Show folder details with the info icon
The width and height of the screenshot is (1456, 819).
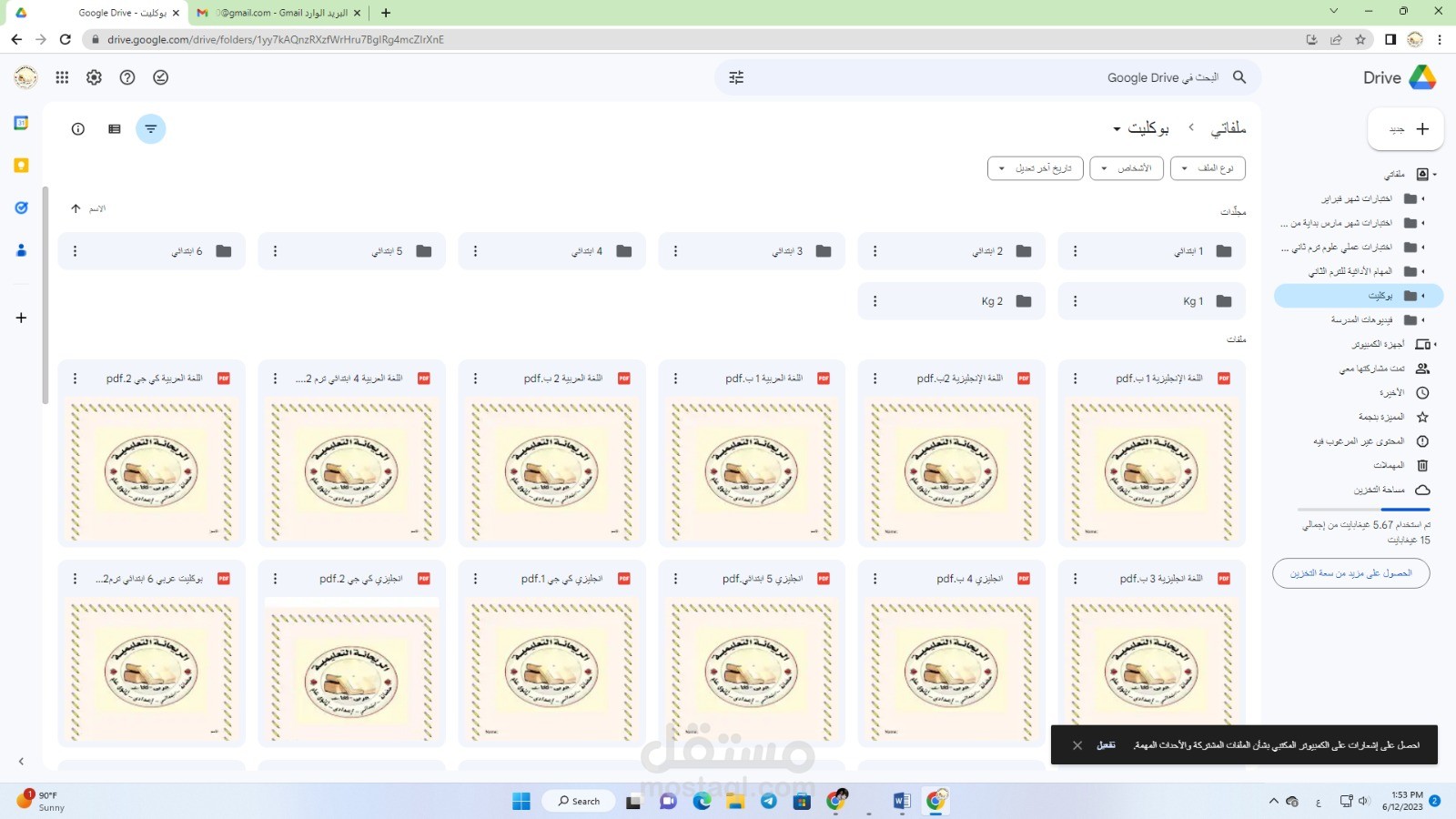click(78, 129)
